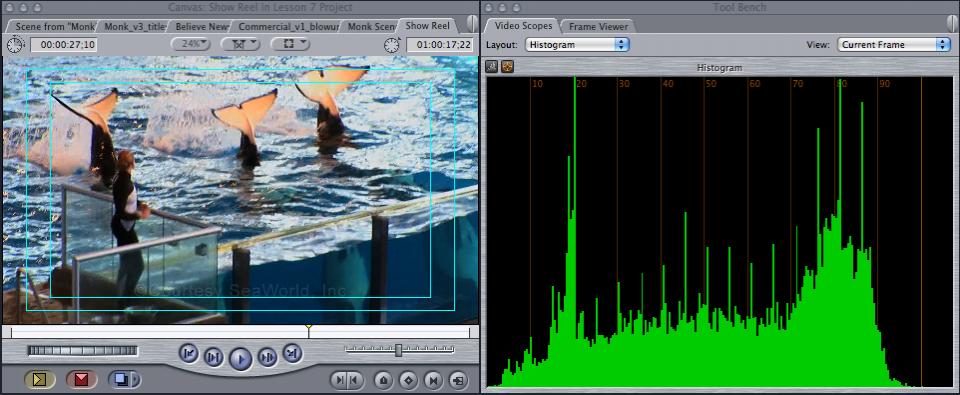Click the blue Replace edit button
This screenshot has width=960, height=395.
[121, 380]
